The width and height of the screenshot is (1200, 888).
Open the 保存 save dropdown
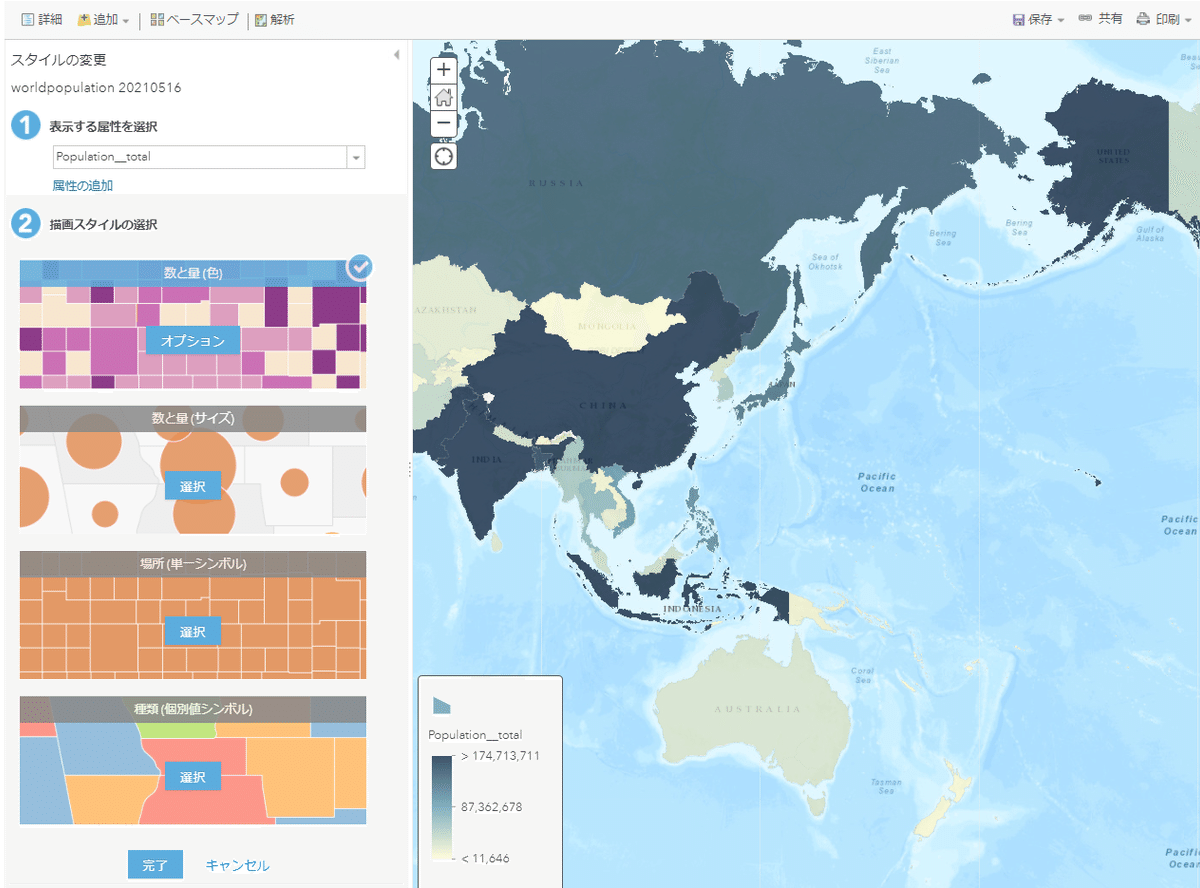point(1038,19)
